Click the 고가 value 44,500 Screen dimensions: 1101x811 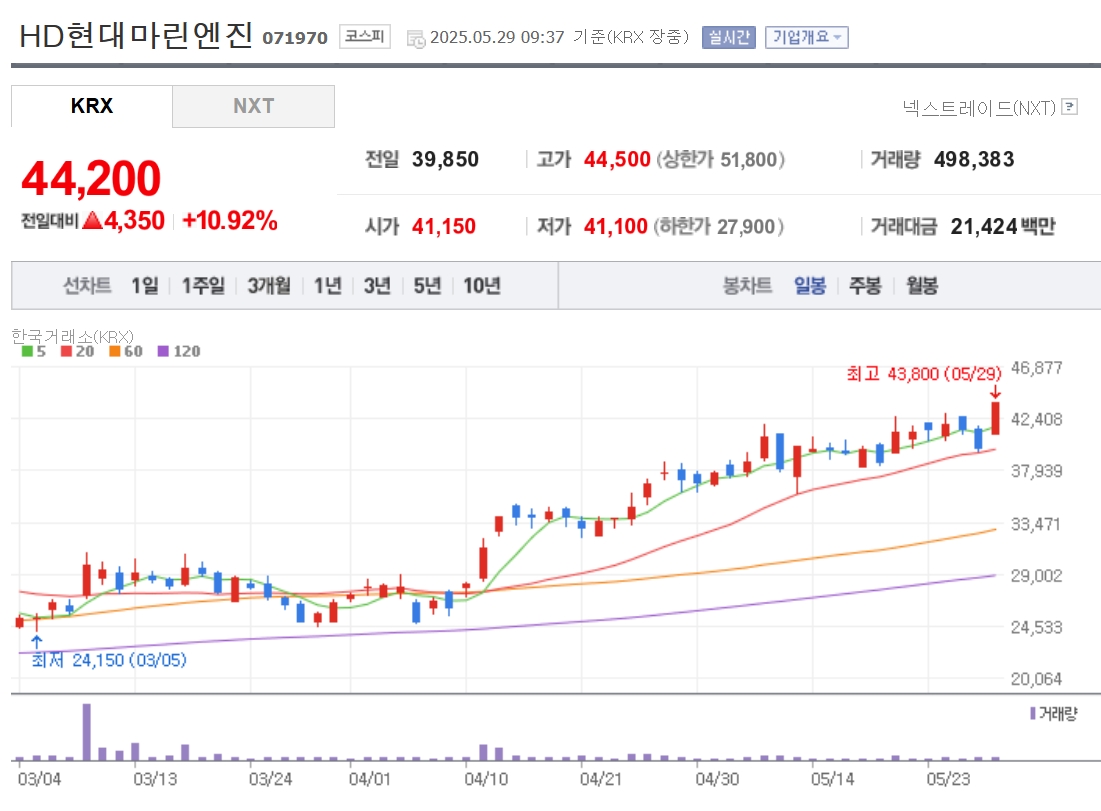(617, 159)
